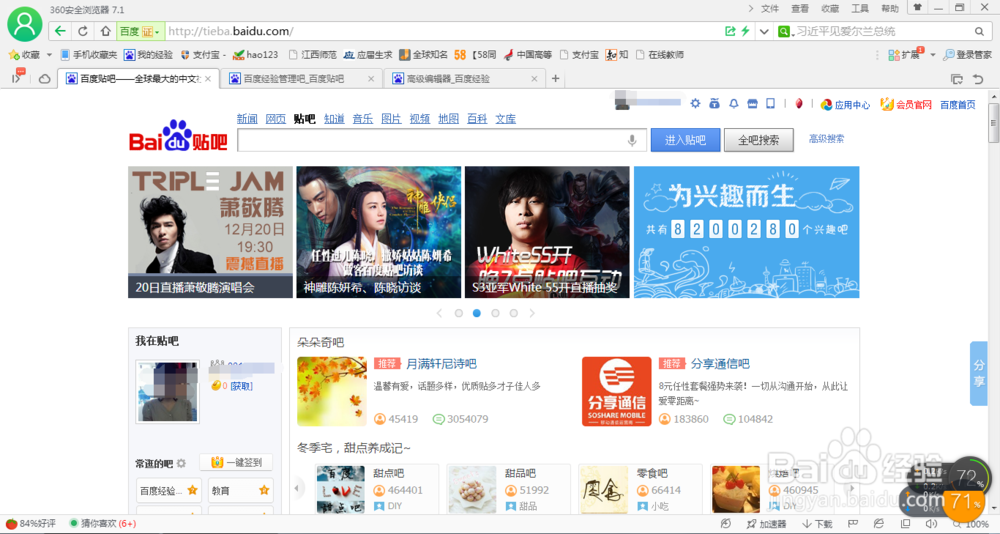
Task: Open the browser home page icon
Action: 105,31
